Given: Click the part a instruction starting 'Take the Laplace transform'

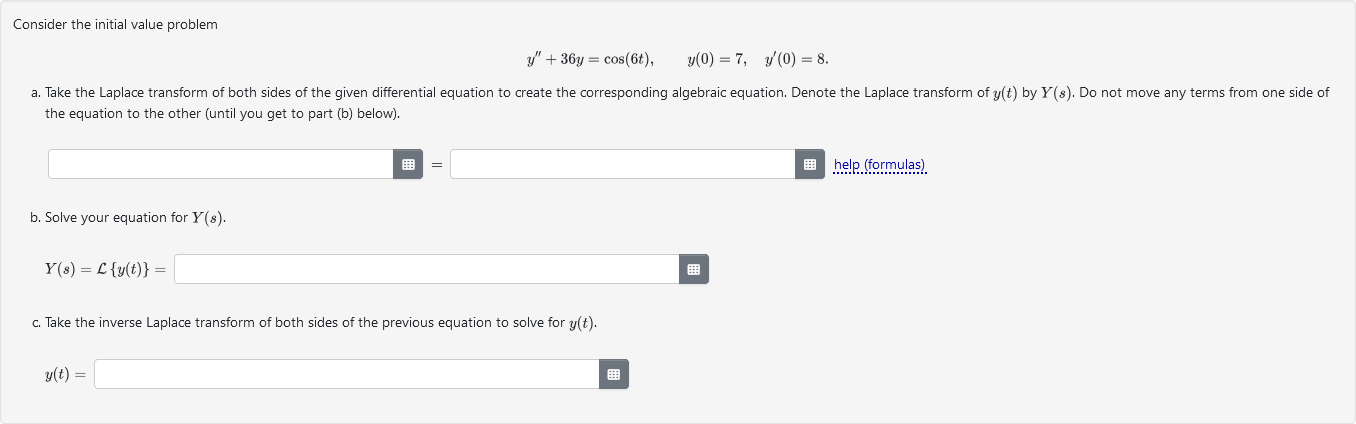Looking at the screenshot, I should (687, 102).
